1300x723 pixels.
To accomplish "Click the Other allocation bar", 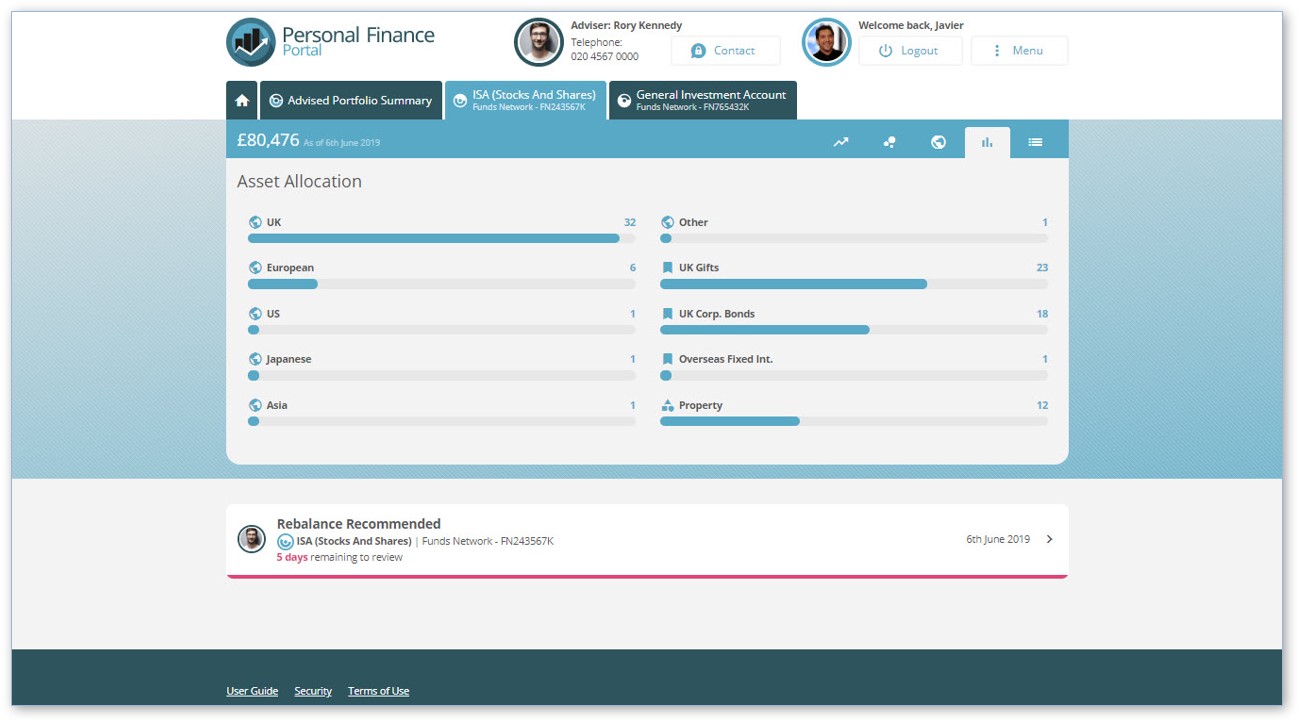I will click(854, 238).
